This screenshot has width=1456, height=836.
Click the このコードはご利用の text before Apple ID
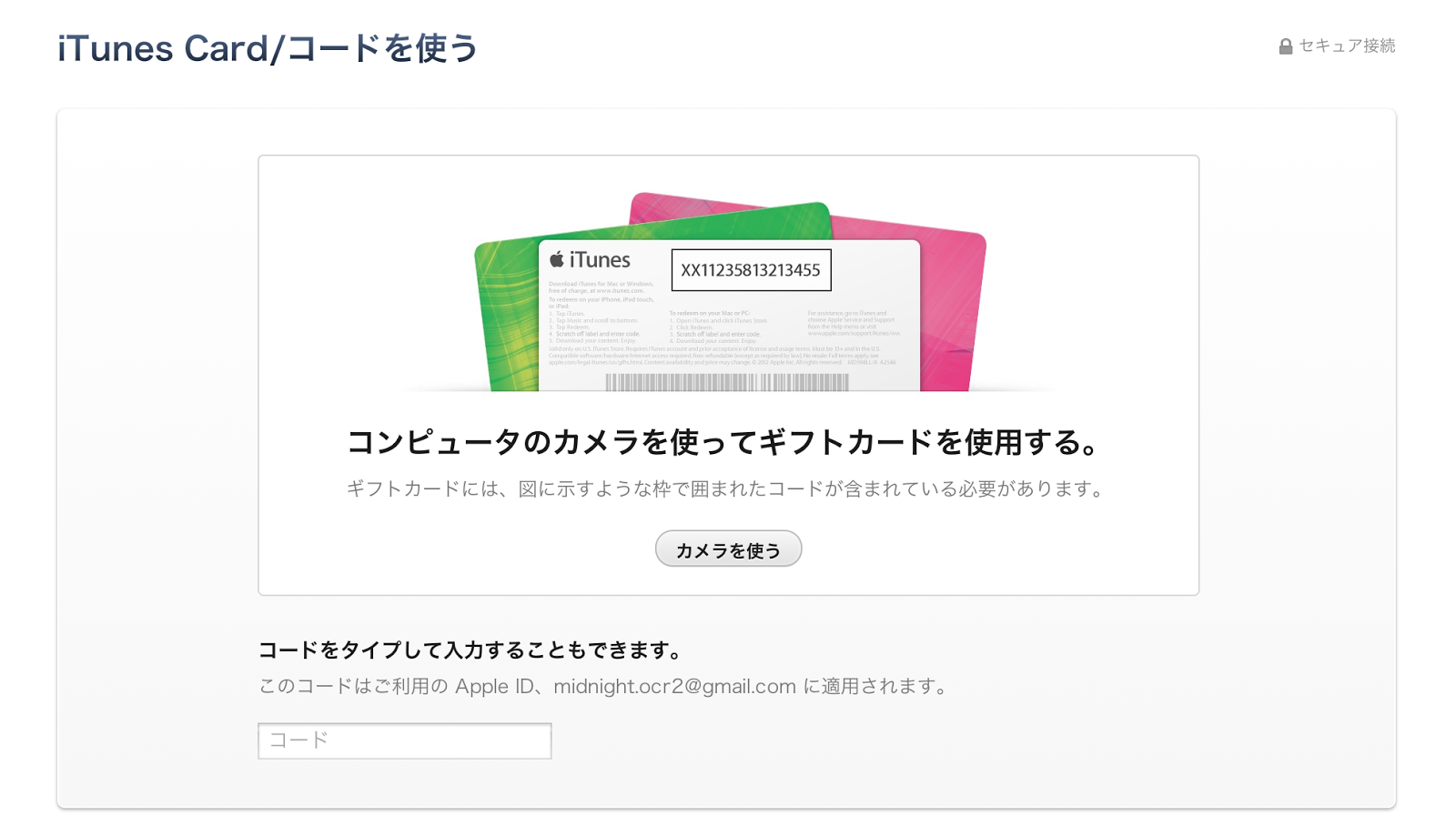pyautogui.click(x=353, y=687)
